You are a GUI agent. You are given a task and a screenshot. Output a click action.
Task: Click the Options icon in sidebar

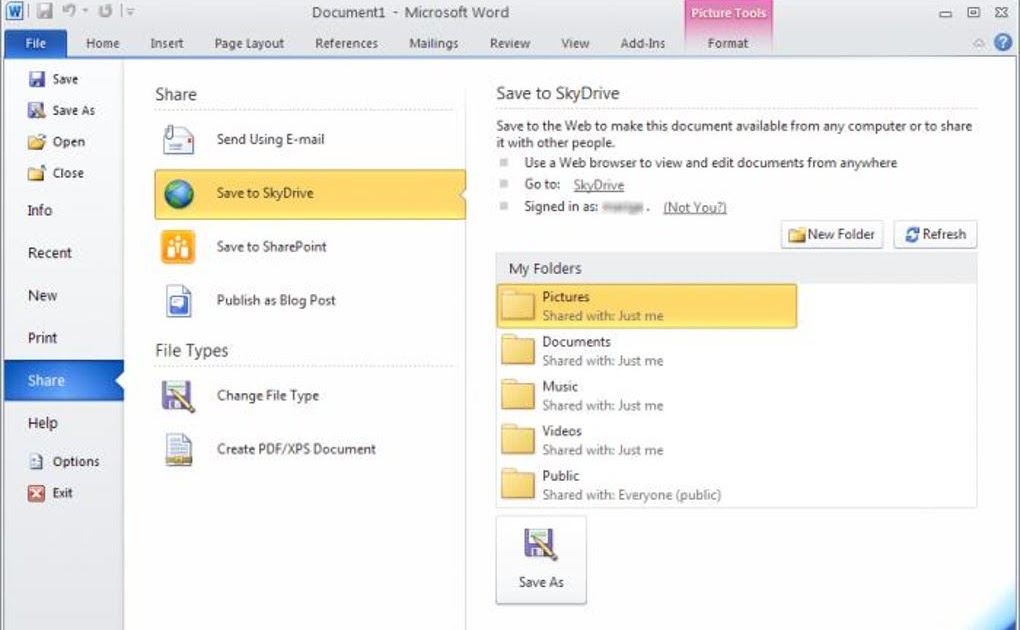tap(36, 461)
